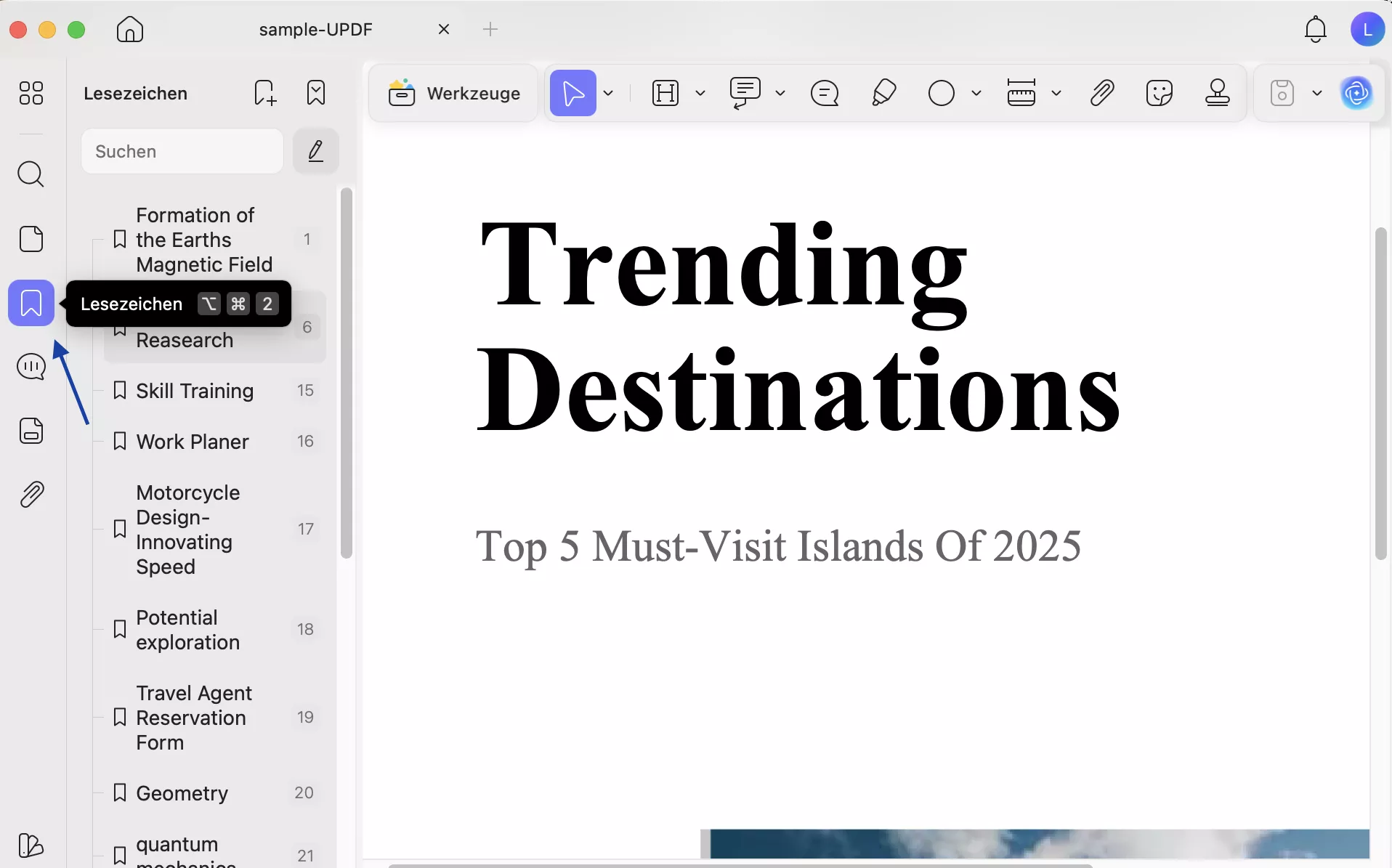Image resolution: width=1392 pixels, height=868 pixels.
Task: Select the pencil drawing tool
Action: [x=883, y=93]
